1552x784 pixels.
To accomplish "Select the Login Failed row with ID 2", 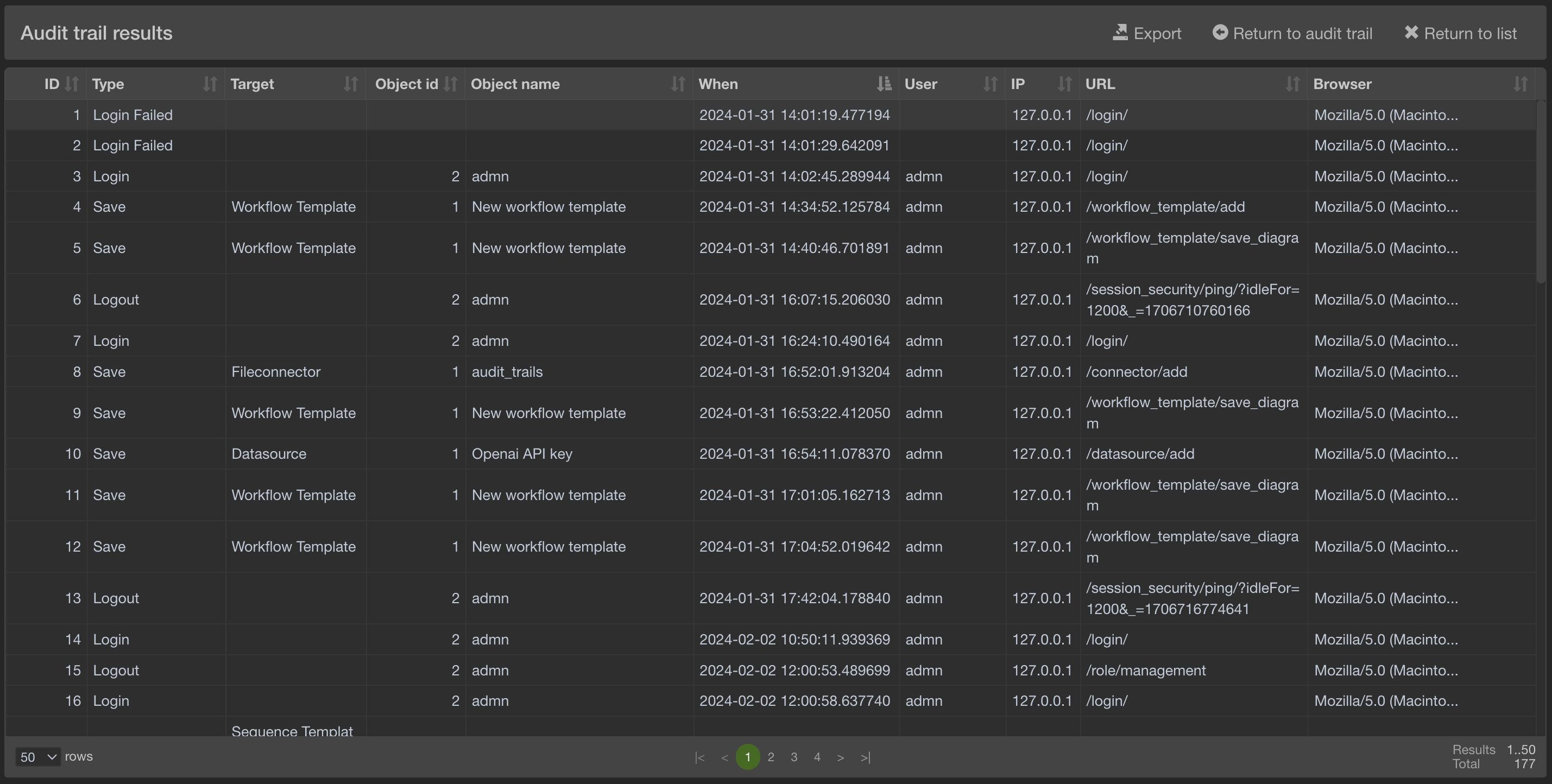I will point(770,146).
